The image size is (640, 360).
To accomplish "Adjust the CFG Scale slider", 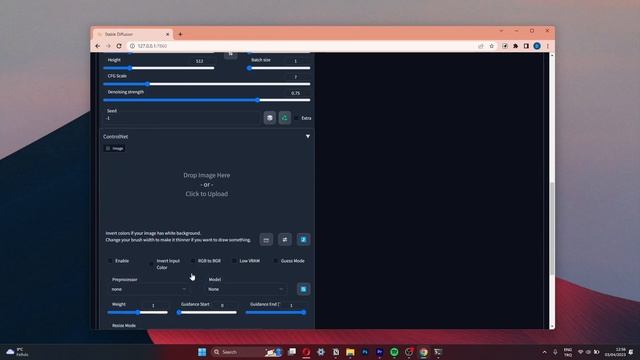I will point(207,84).
